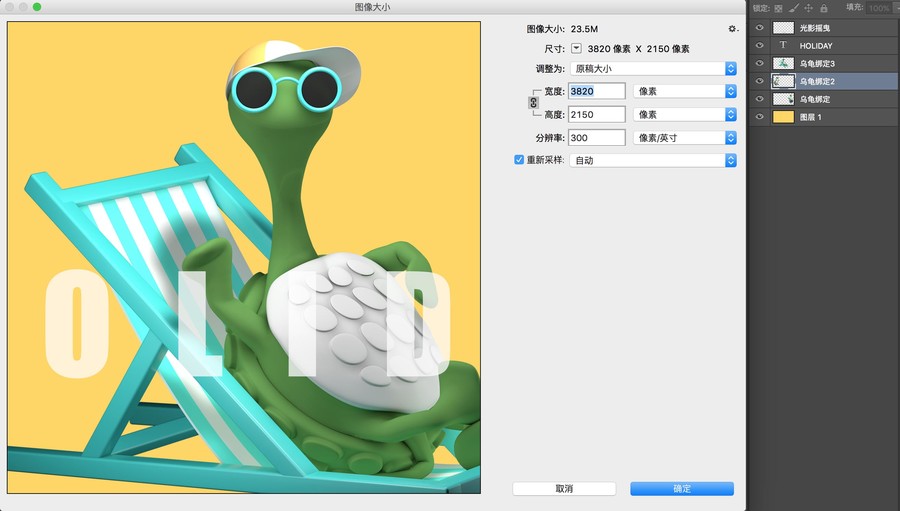The image size is (900, 511).
Task: Hide the 乌龟绑定3 layer
Action: 759,63
